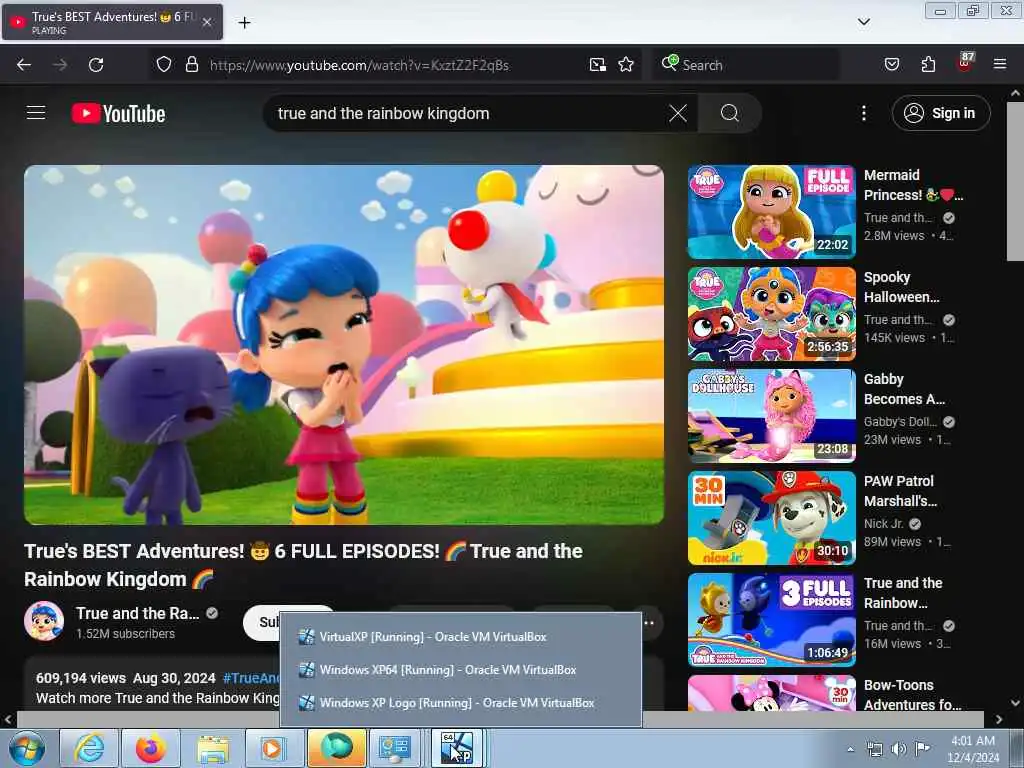
Task: Open the Pocket save icon
Action: [891, 65]
